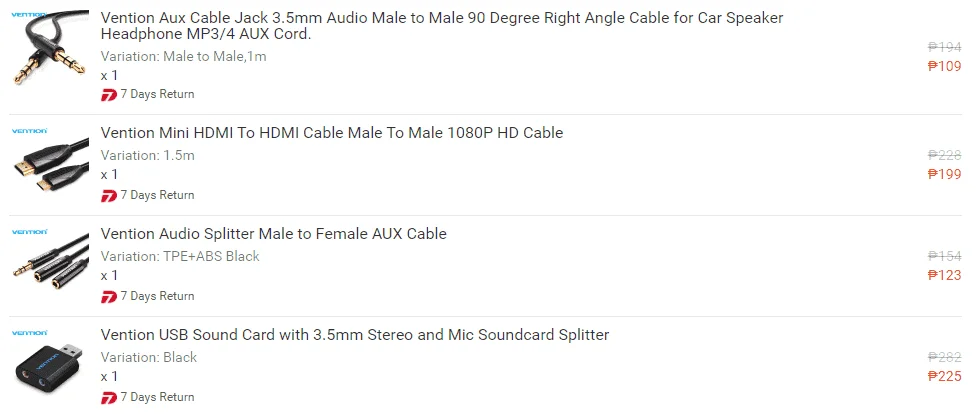Click the ₱225 discounted price
Viewport: 978px width, 414px height.
(944, 376)
